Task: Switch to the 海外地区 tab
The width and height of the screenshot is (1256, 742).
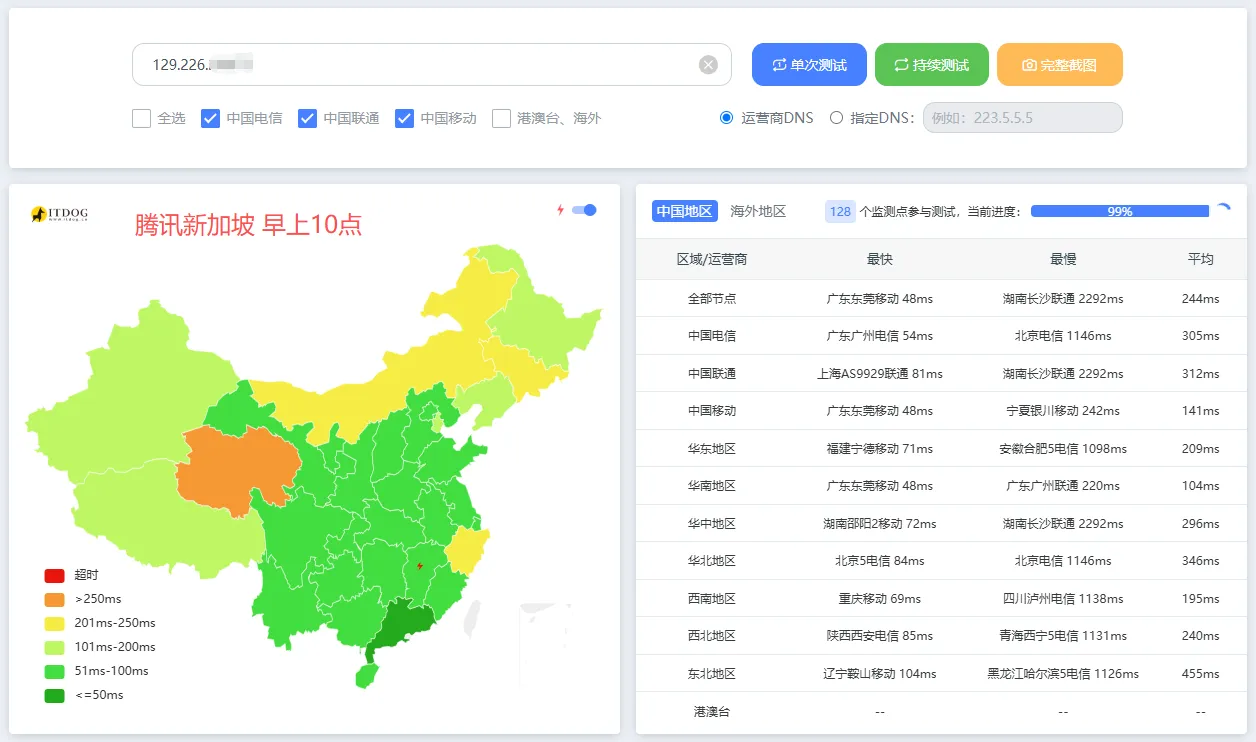Action: pyautogui.click(x=758, y=211)
